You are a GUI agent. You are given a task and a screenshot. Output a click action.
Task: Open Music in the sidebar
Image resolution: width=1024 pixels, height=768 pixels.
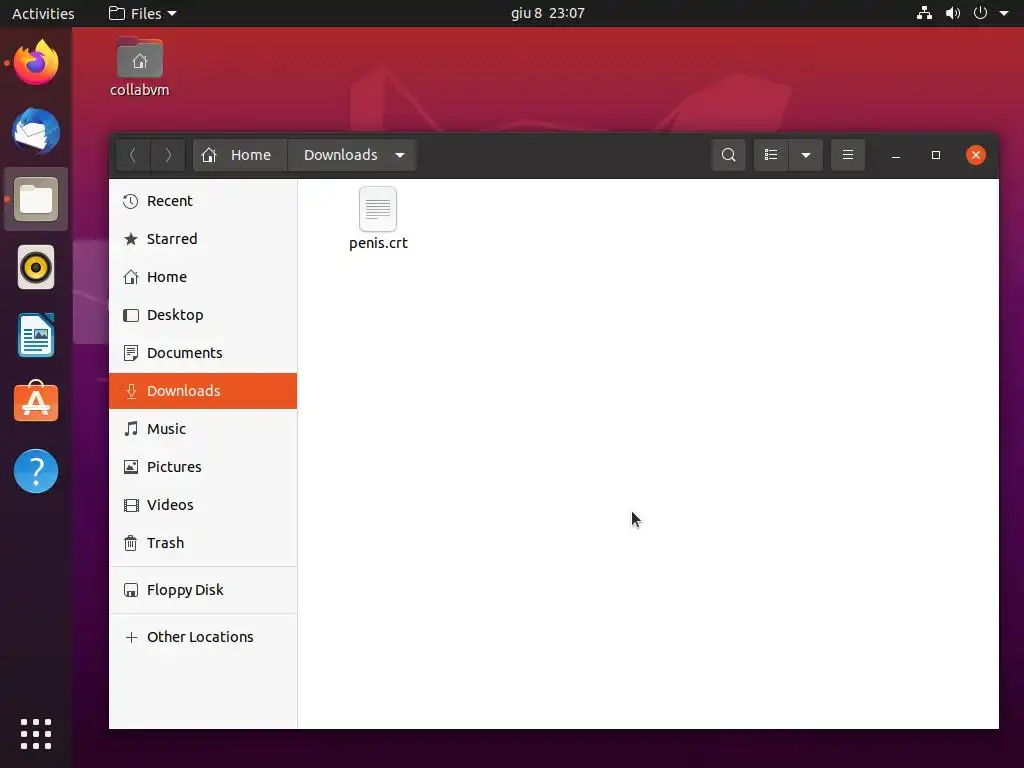(203, 428)
